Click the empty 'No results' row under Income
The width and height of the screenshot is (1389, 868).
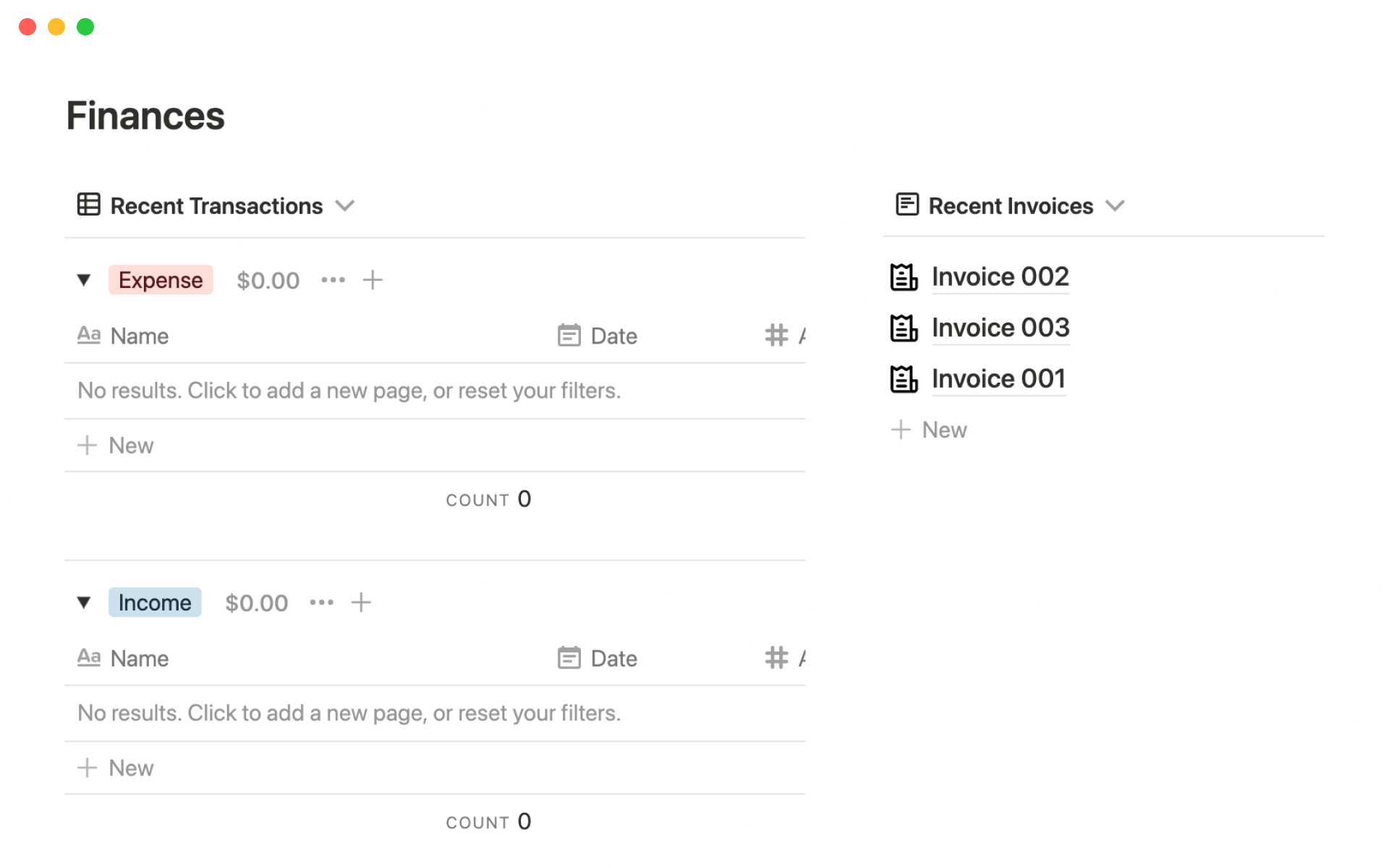(349, 713)
